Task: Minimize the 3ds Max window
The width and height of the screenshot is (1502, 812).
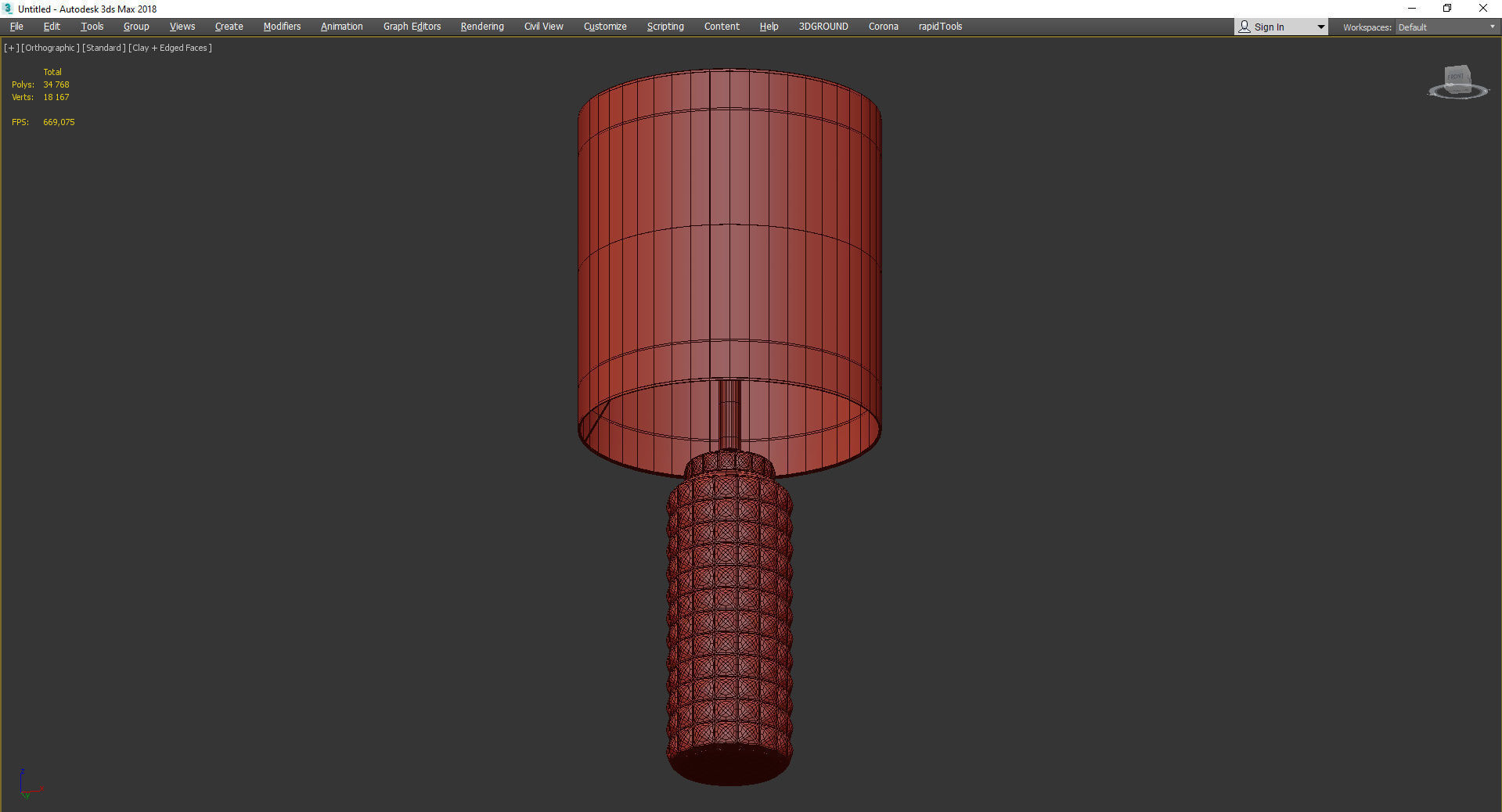Action: [x=1412, y=9]
